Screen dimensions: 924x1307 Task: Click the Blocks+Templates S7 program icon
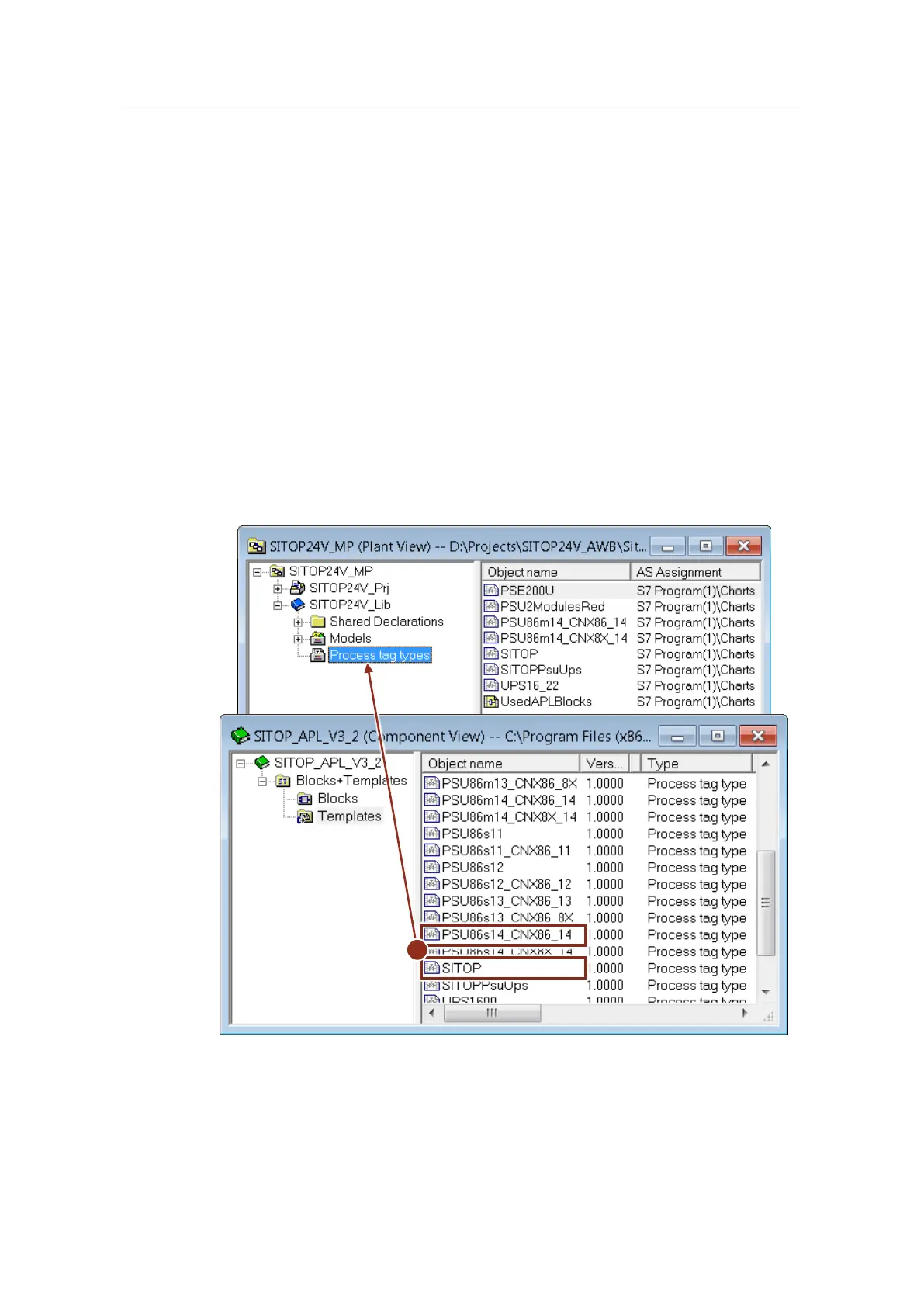tap(283, 781)
